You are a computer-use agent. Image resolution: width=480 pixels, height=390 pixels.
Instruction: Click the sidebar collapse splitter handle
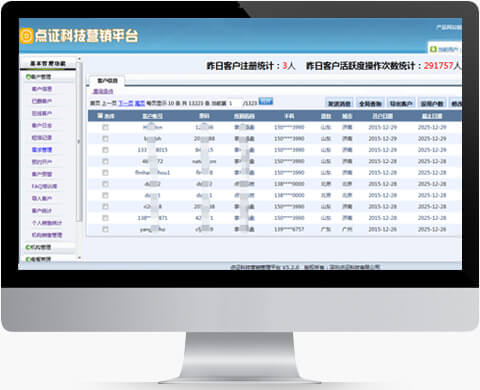pyautogui.click(x=79, y=142)
